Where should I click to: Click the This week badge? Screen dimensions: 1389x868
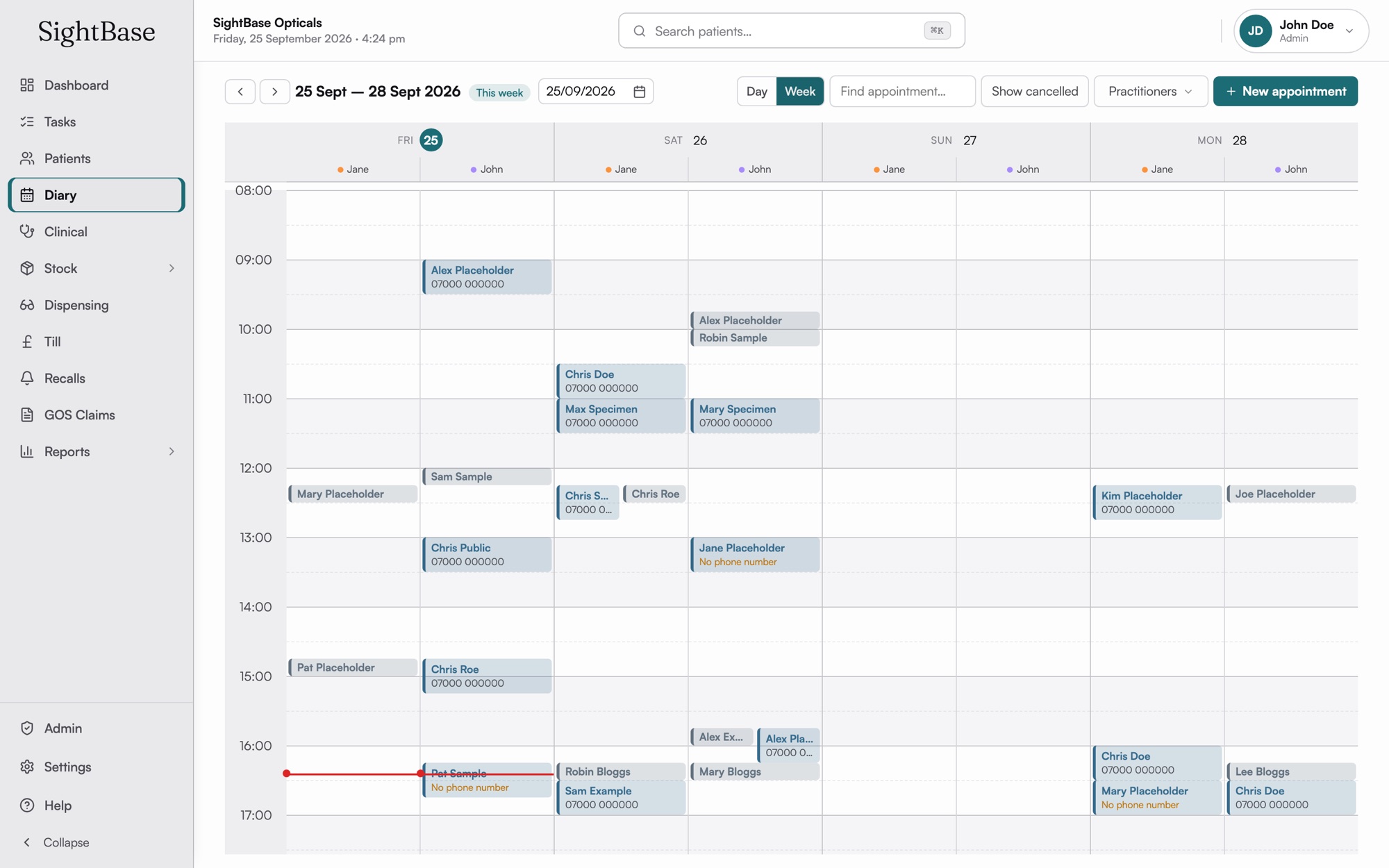coord(499,92)
